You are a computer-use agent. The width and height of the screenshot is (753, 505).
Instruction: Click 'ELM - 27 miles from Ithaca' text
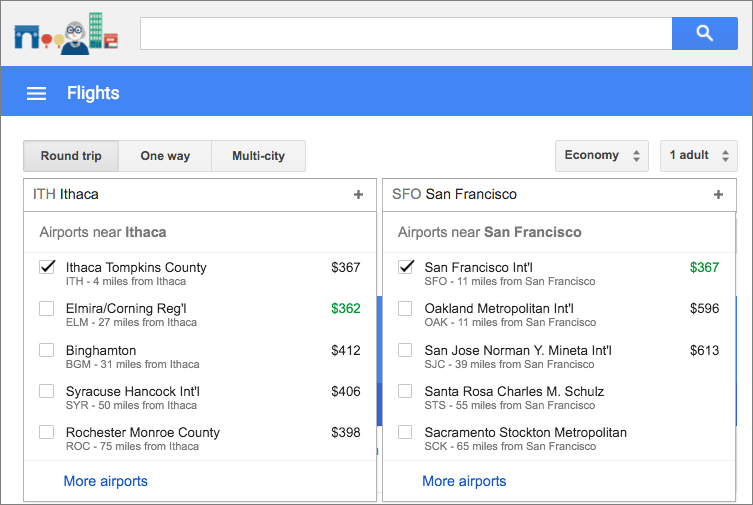[x=131, y=322]
